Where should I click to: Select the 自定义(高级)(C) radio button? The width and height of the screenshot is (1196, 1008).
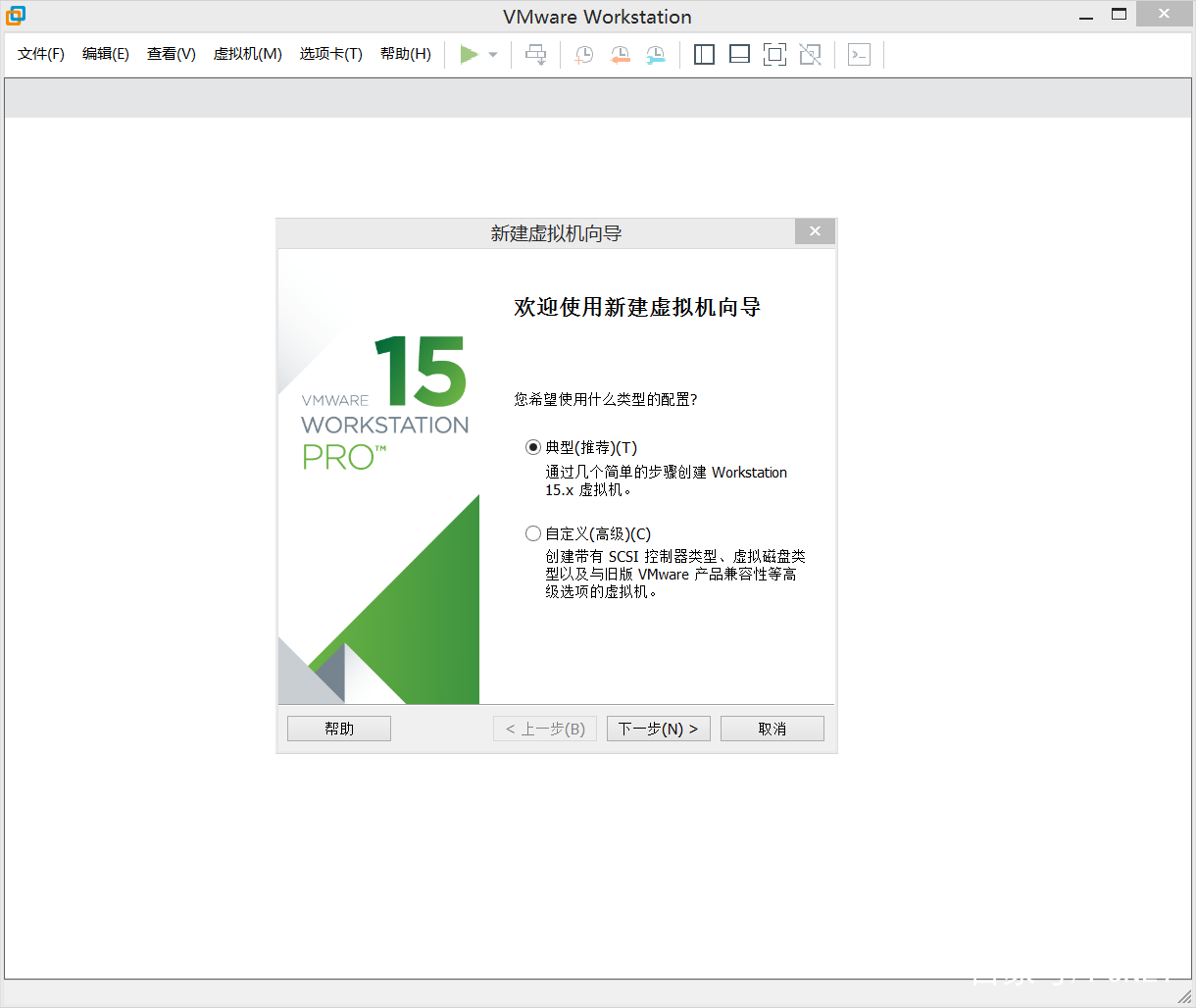coord(533,533)
